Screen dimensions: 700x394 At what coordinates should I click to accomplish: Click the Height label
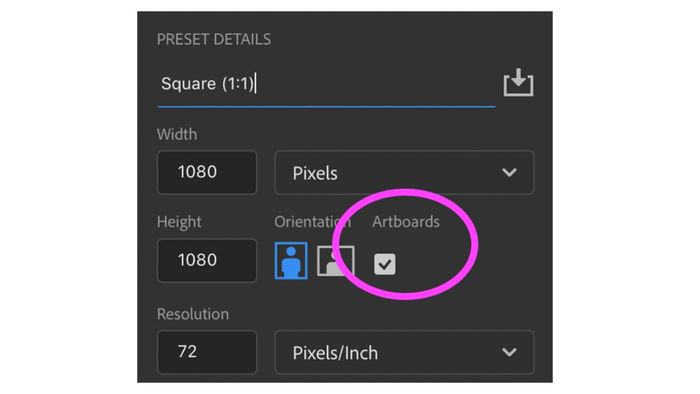pos(179,222)
